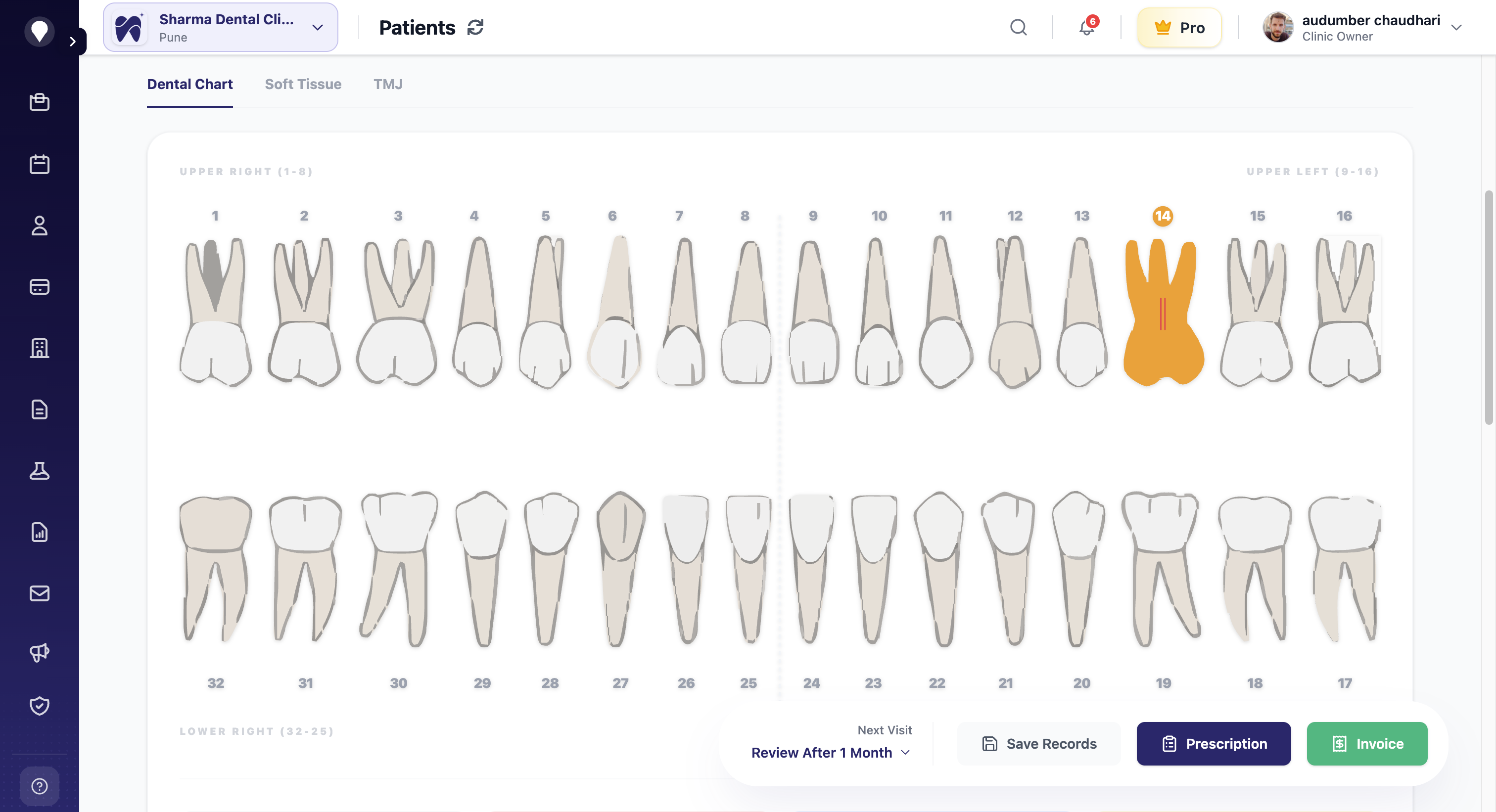Select lower tooth 25
This screenshot has width=1496, height=812.
click(x=748, y=569)
